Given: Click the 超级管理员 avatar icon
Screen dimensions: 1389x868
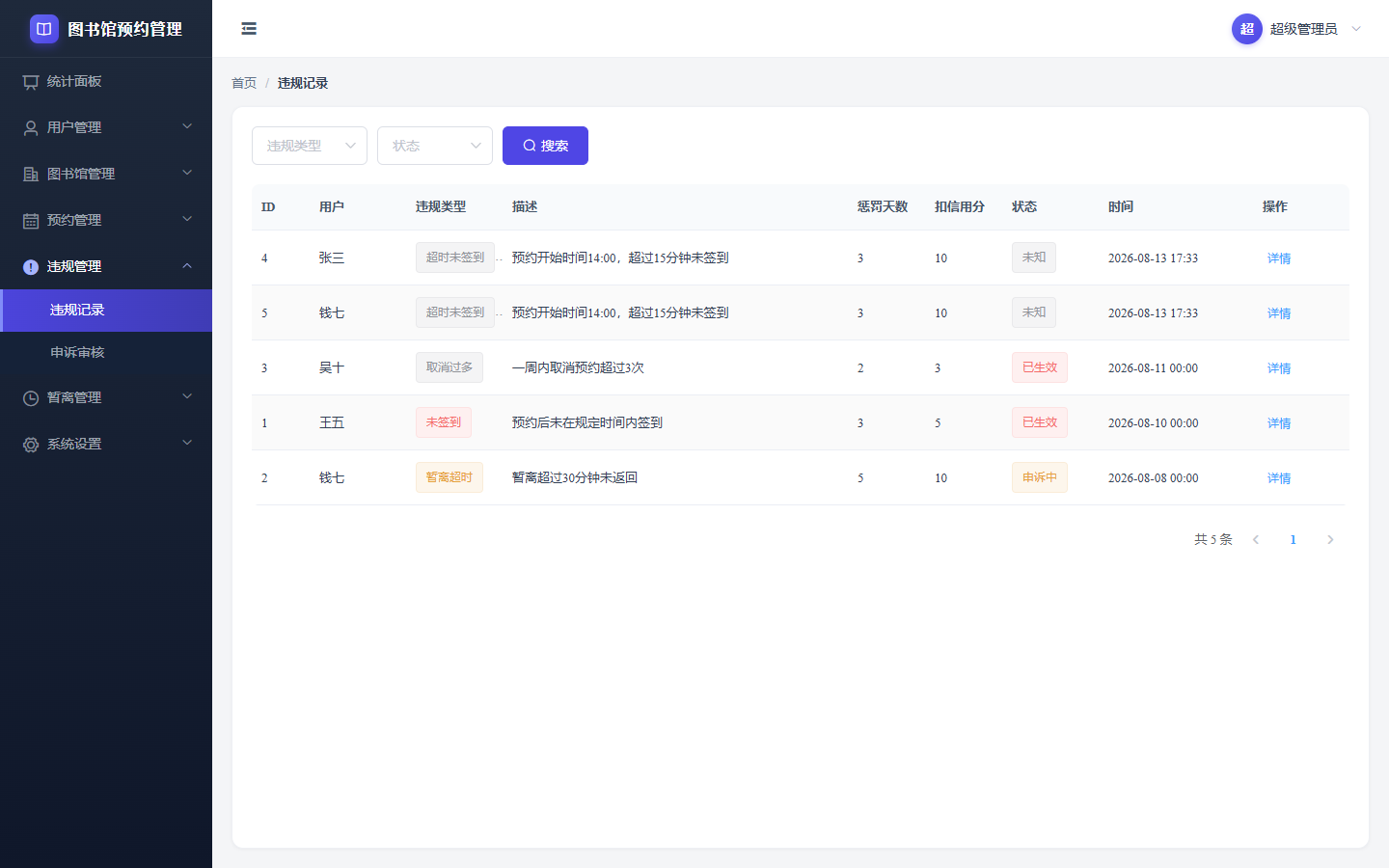Looking at the screenshot, I should pyautogui.click(x=1247, y=29).
